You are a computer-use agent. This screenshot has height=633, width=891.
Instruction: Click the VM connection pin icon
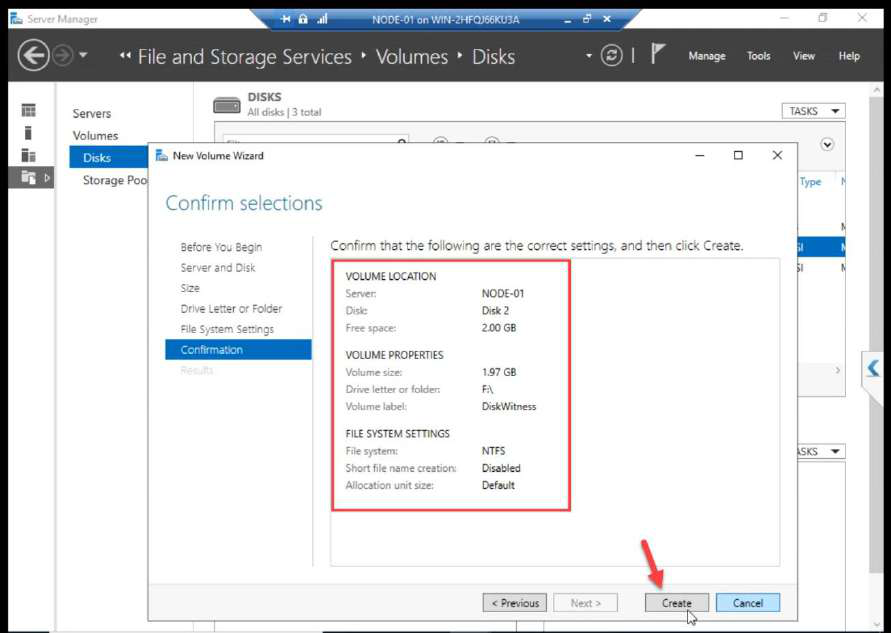click(x=285, y=19)
